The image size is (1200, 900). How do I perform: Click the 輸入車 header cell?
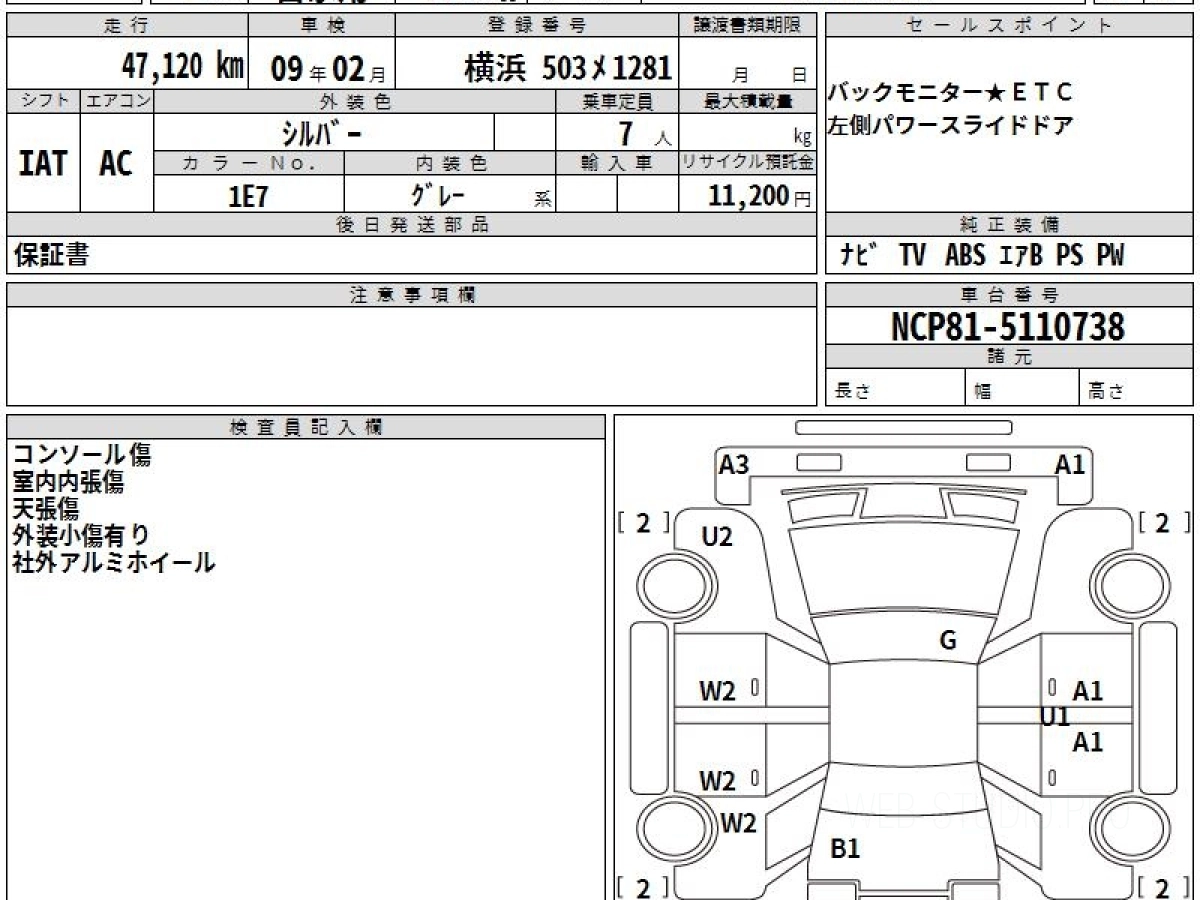click(x=617, y=163)
